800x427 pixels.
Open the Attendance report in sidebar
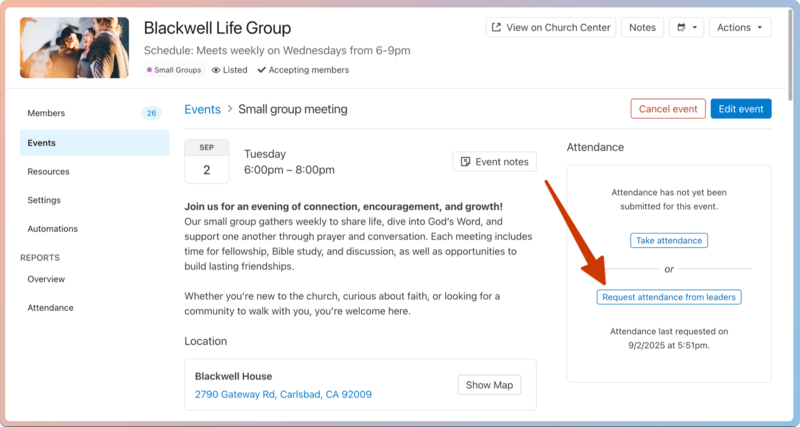[x=50, y=308]
